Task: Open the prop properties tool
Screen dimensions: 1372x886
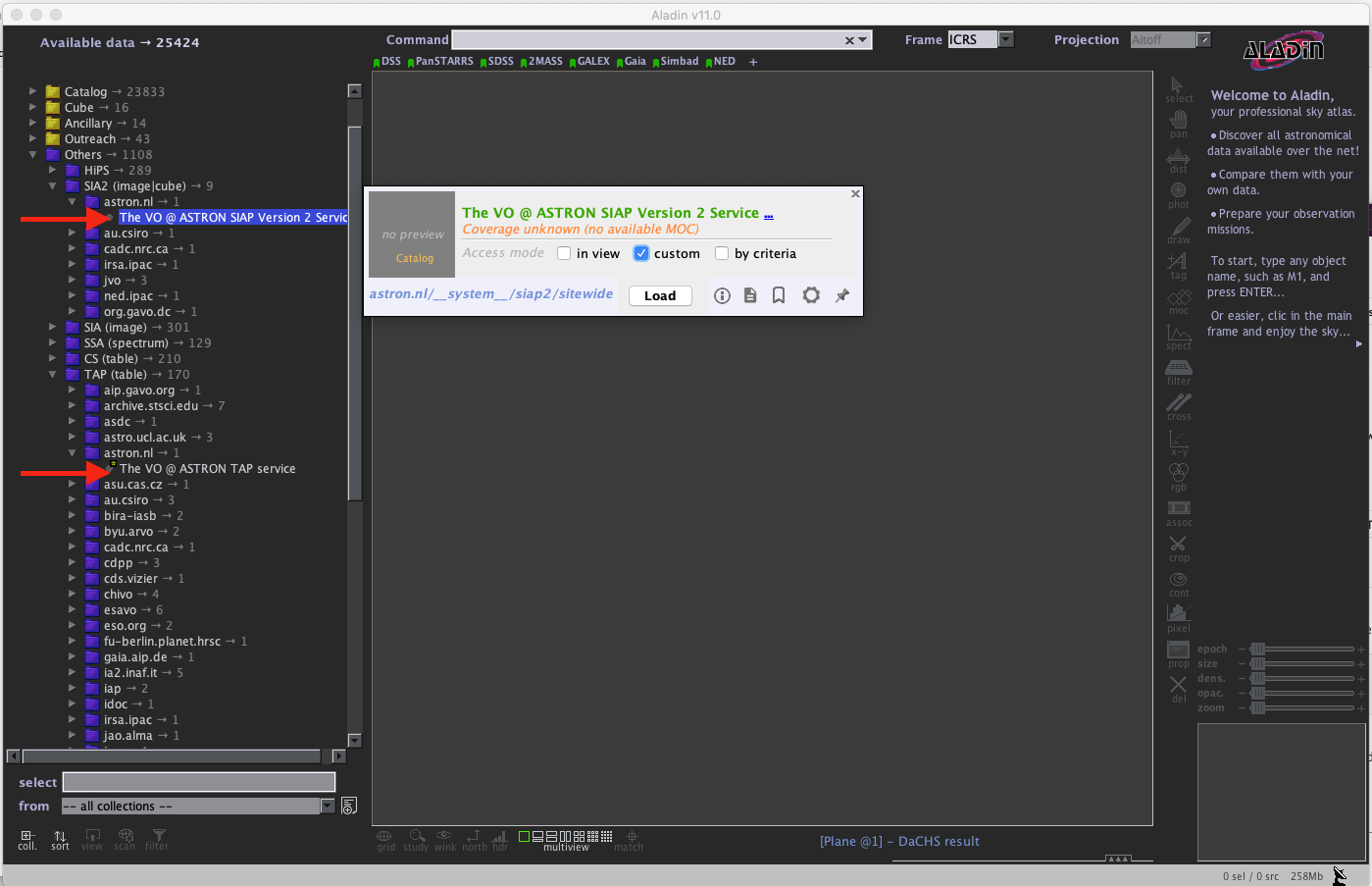Action: [x=1179, y=655]
